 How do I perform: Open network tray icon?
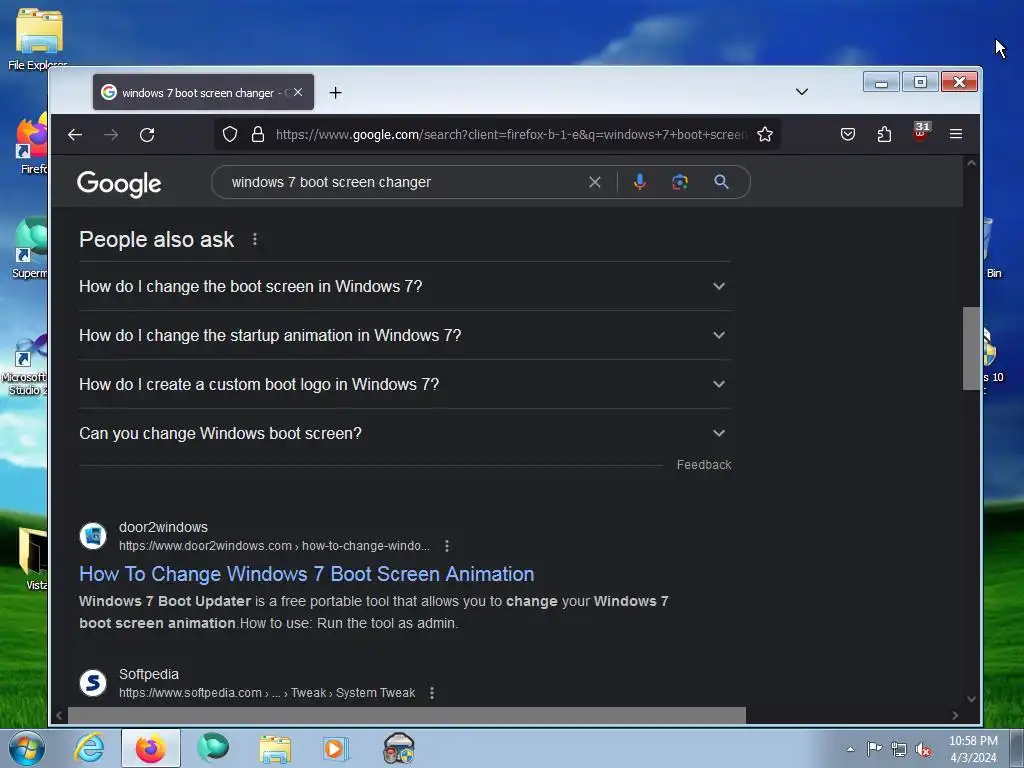coord(899,749)
